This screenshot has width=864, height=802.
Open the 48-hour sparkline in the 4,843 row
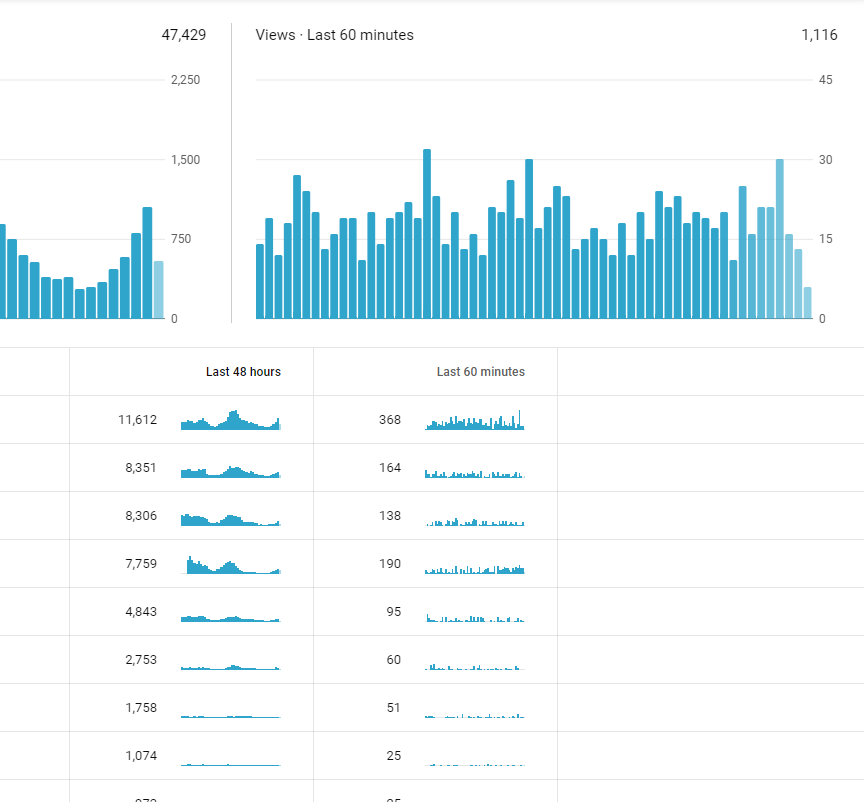coord(231,618)
